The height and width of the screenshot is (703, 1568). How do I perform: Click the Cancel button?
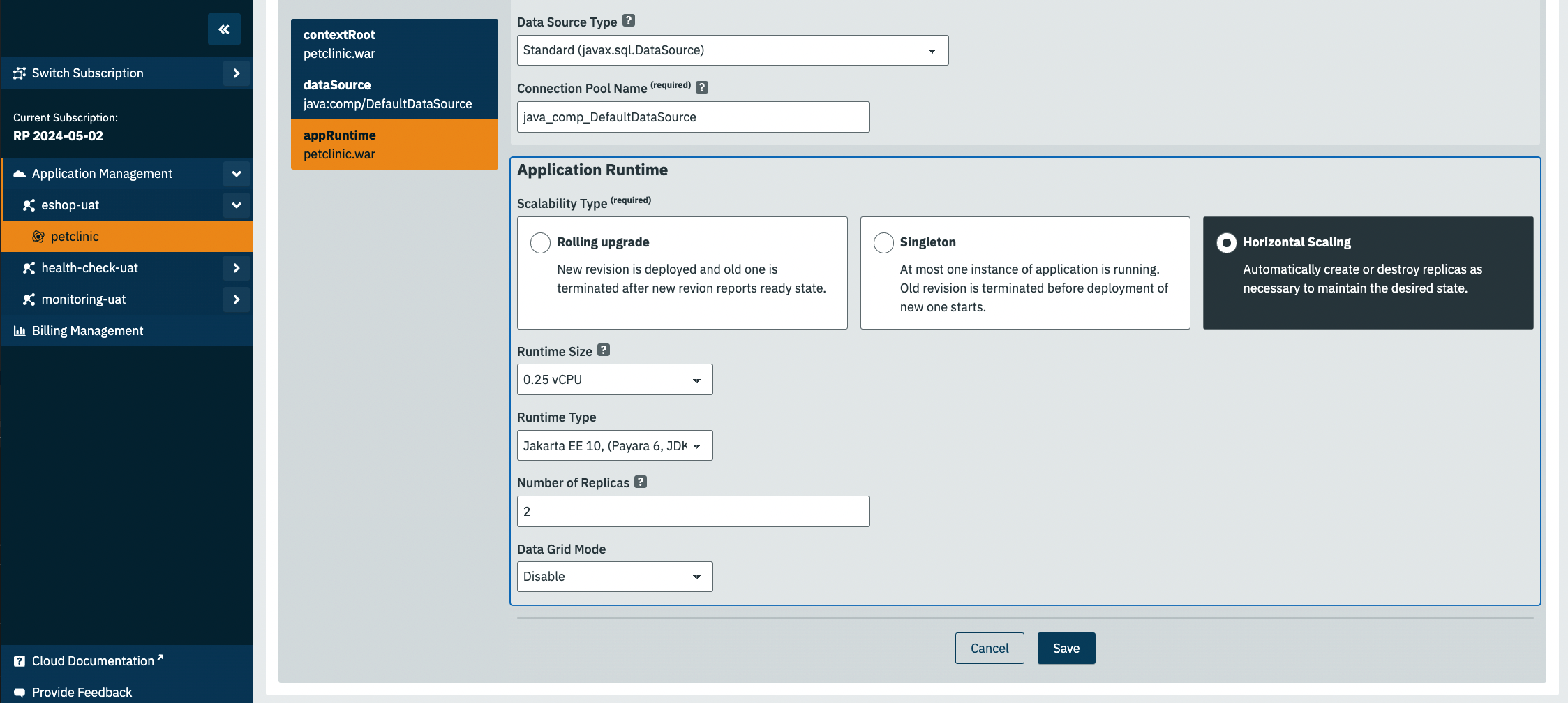click(989, 649)
